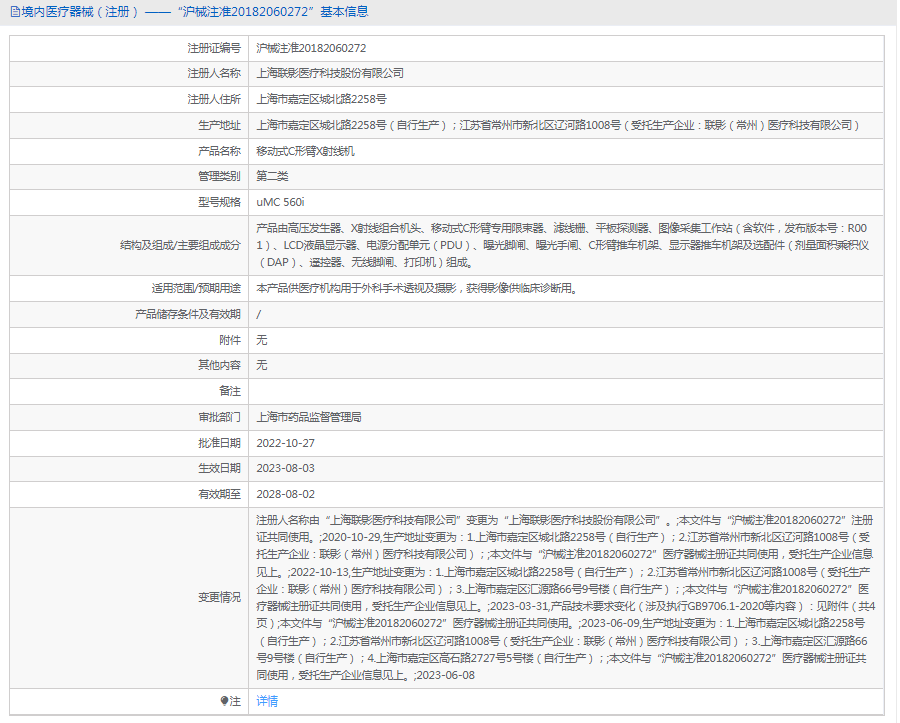This screenshot has width=900, height=723.
Task: Click the 其他内容 row label
Action: coord(219,365)
